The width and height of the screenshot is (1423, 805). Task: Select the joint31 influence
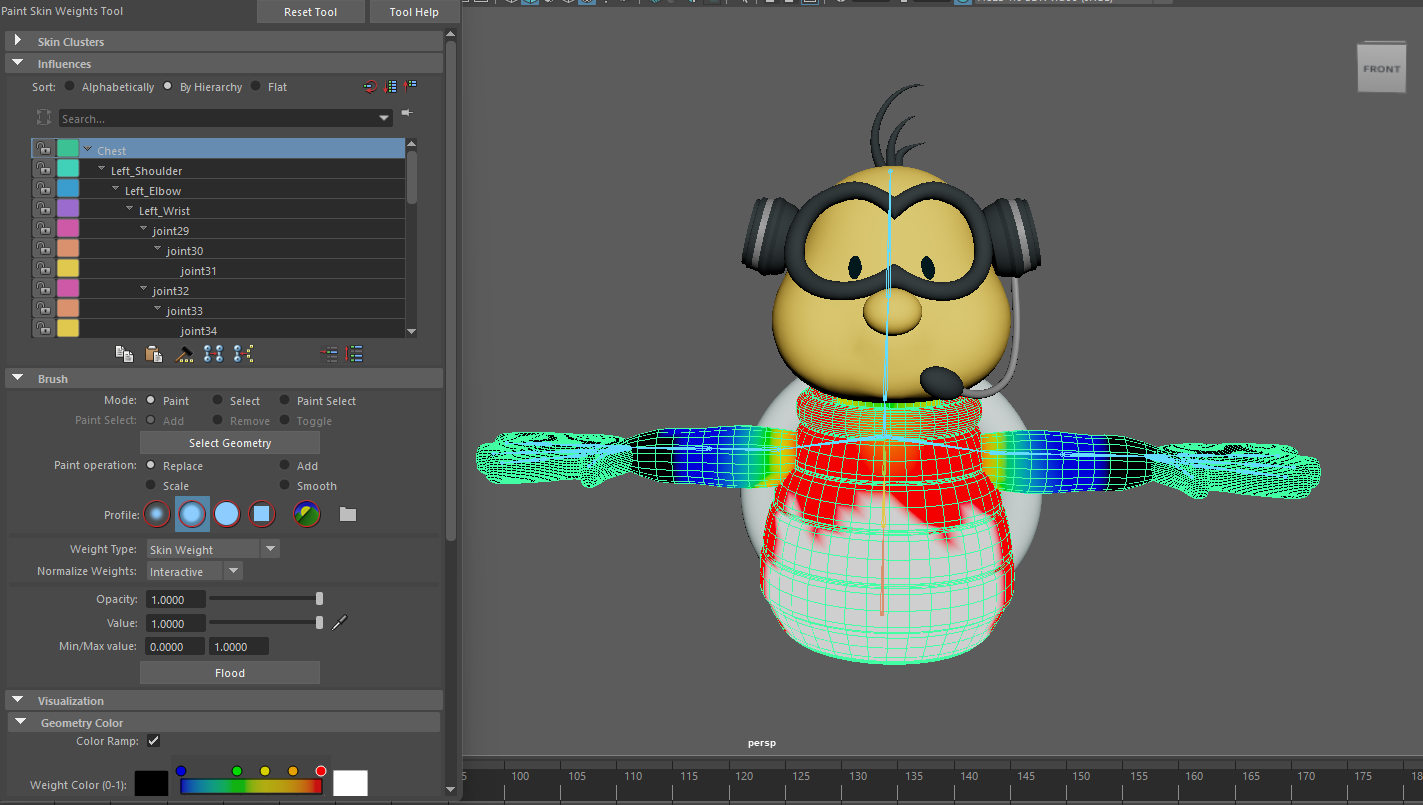pos(199,271)
